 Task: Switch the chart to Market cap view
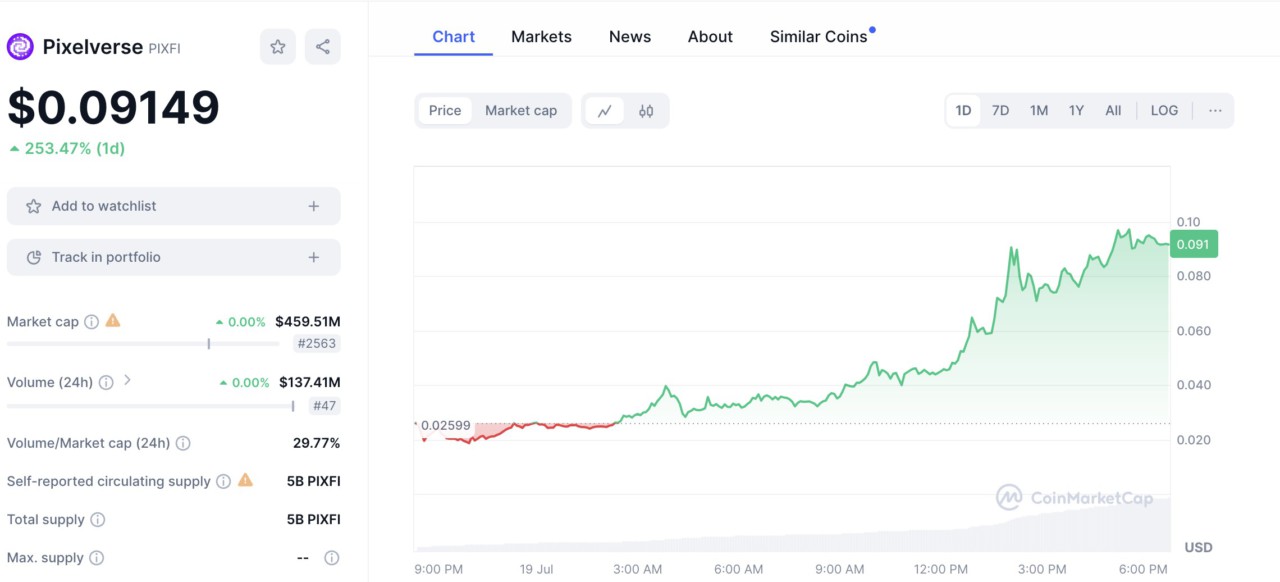click(x=520, y=110)
